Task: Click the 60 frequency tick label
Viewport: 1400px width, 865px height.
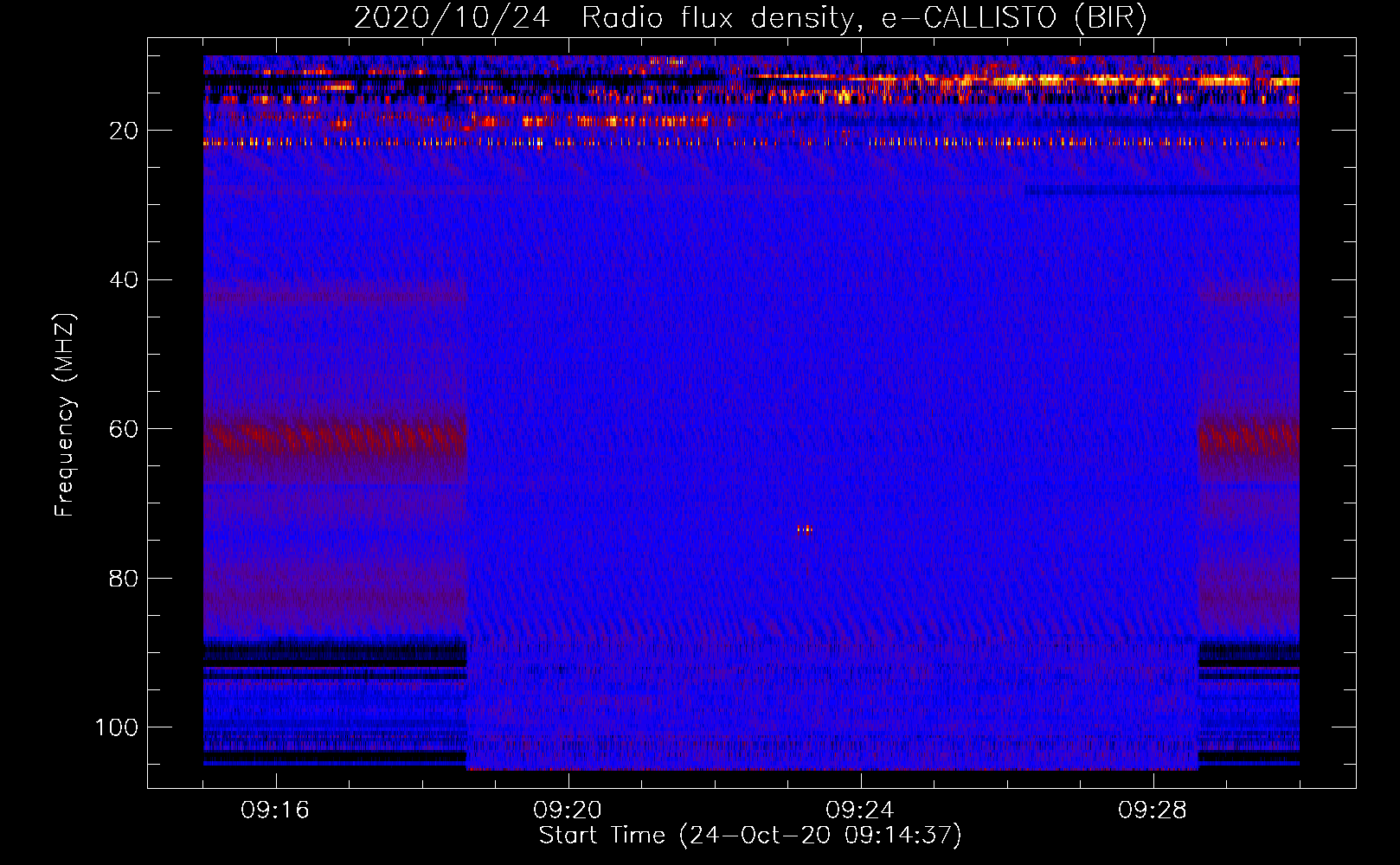Action: pyautogui.click(x=124, y=430)
